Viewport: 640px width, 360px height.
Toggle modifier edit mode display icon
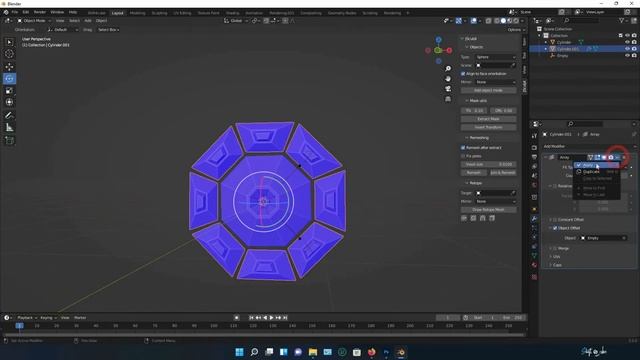pos(598,157)
